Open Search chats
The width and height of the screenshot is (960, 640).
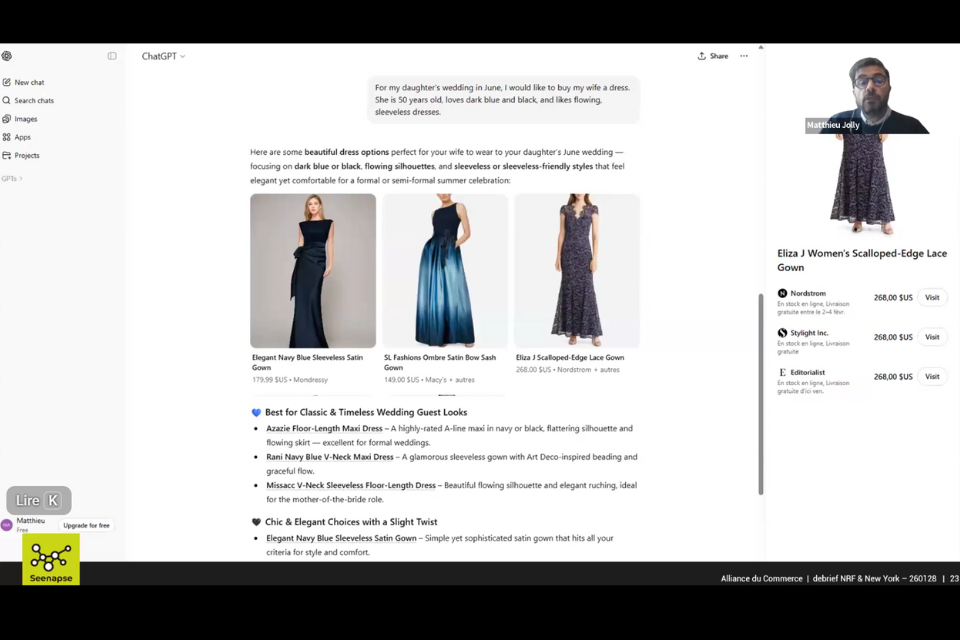33,100
